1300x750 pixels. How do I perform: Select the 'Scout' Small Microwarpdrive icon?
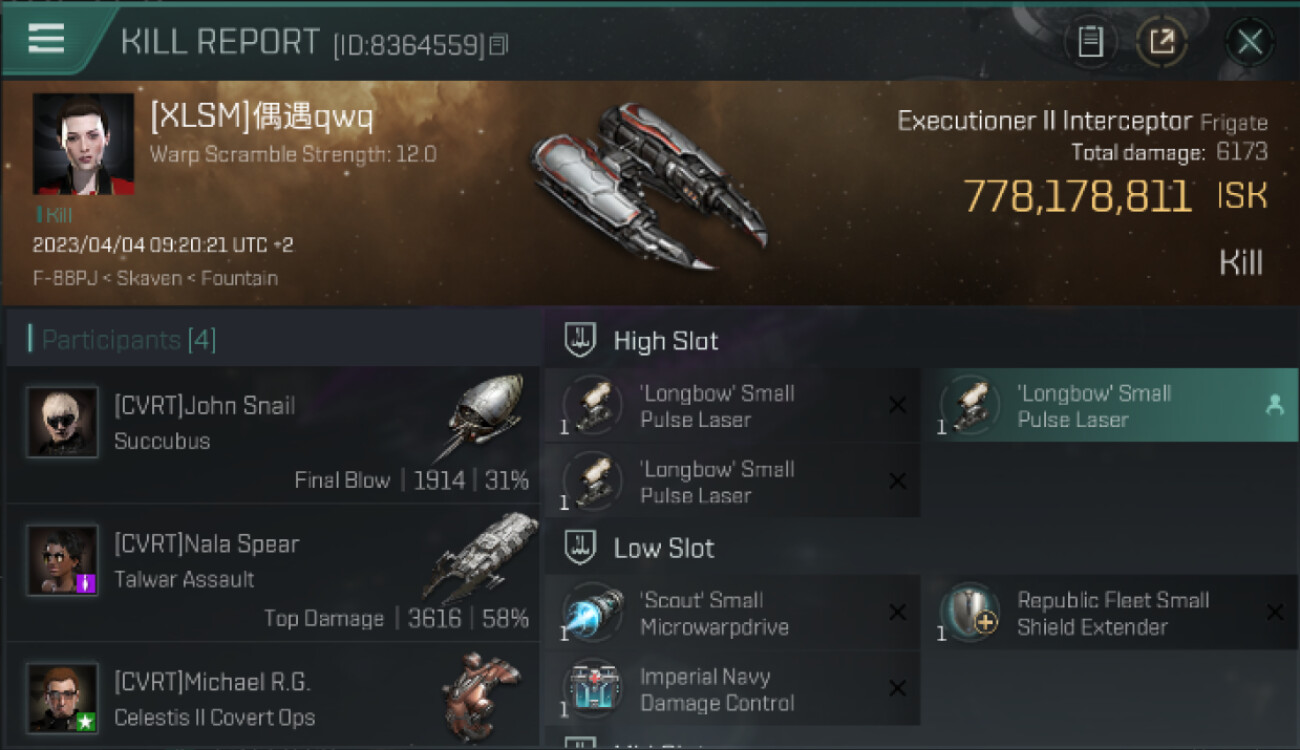pos(592,613)
